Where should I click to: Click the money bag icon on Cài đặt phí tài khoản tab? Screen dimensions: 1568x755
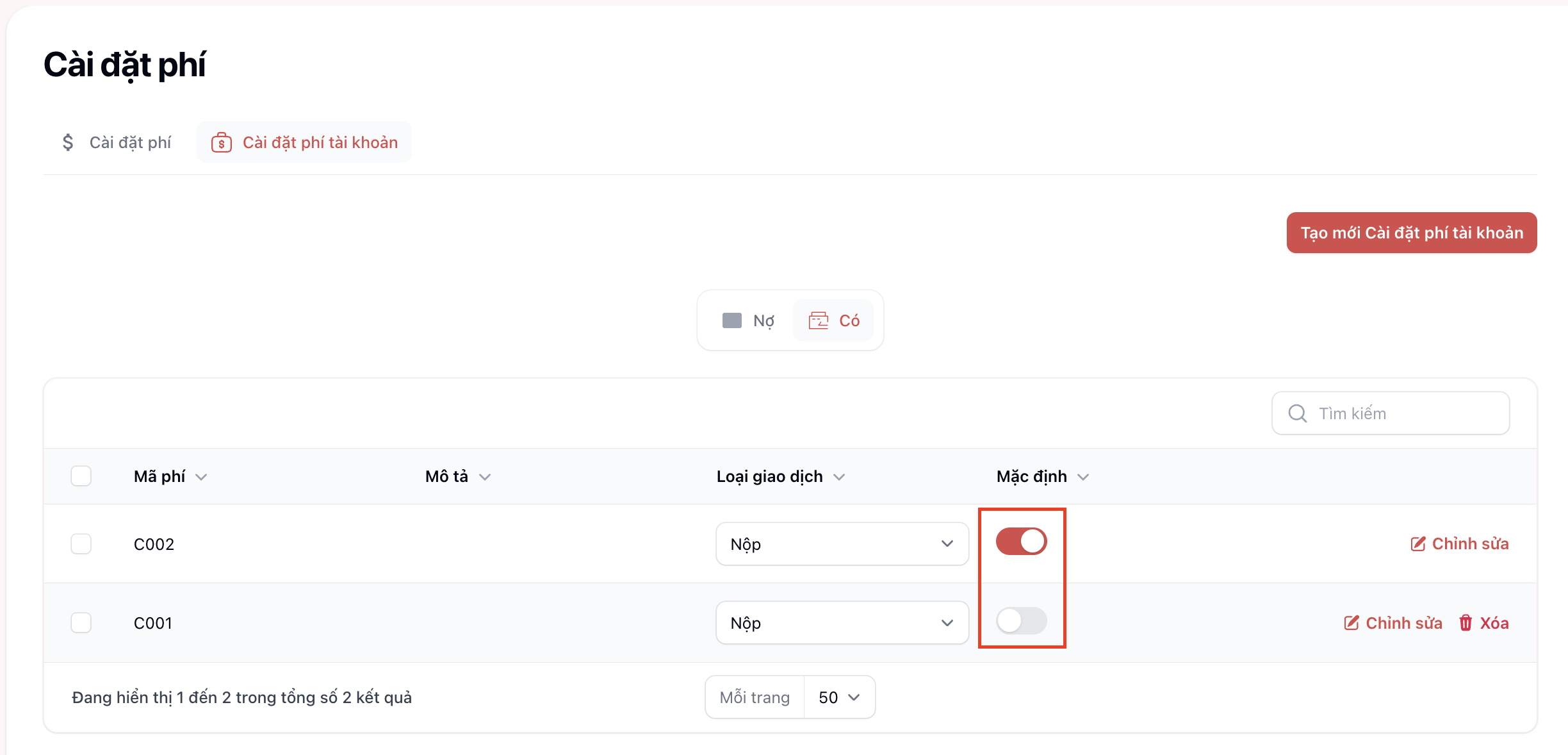222,142
